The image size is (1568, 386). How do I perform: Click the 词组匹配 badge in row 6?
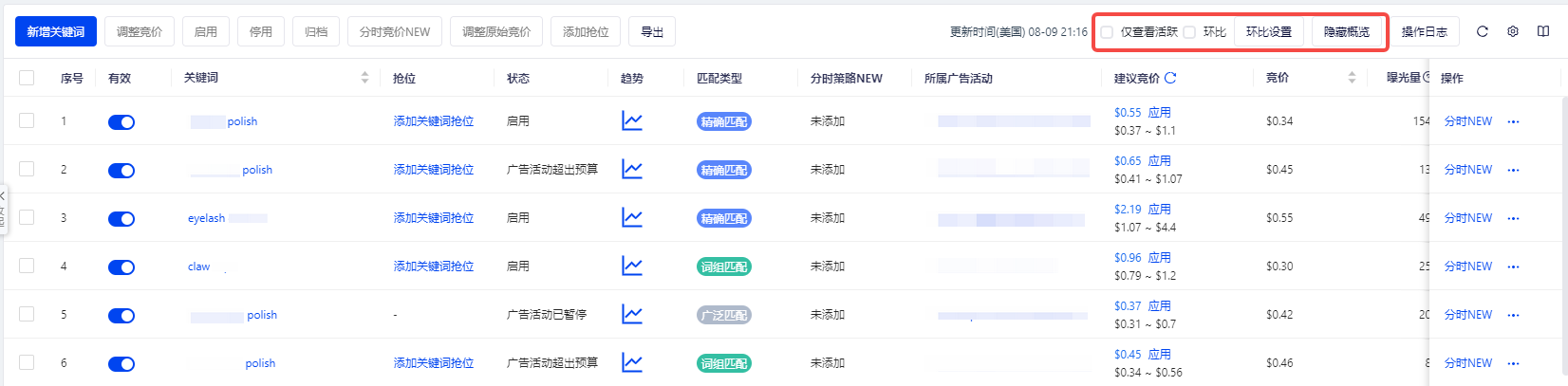coord(724,363)
